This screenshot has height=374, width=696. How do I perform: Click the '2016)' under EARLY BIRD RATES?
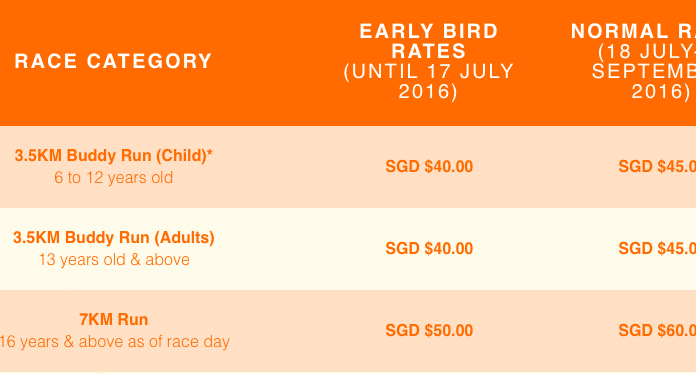[428, 92]
